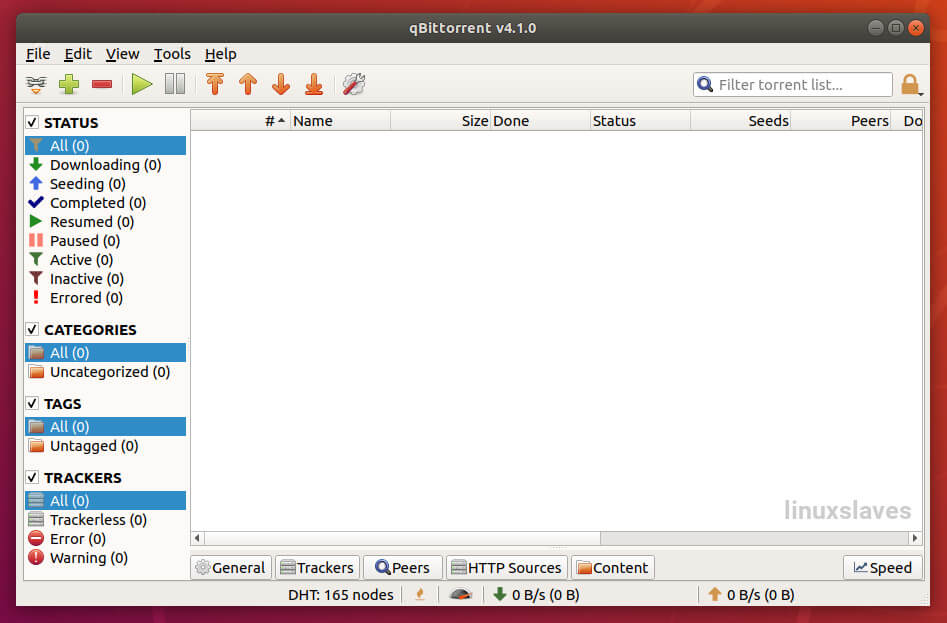Toggle the TAGS section checkbox
The image size is (947, 623).
(33, 403)
